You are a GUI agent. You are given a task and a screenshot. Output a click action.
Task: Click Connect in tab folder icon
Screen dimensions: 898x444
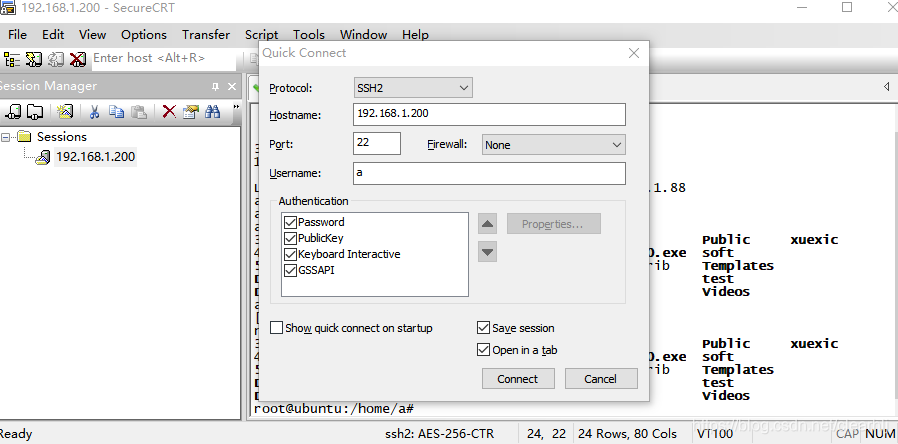click(35, 111)
